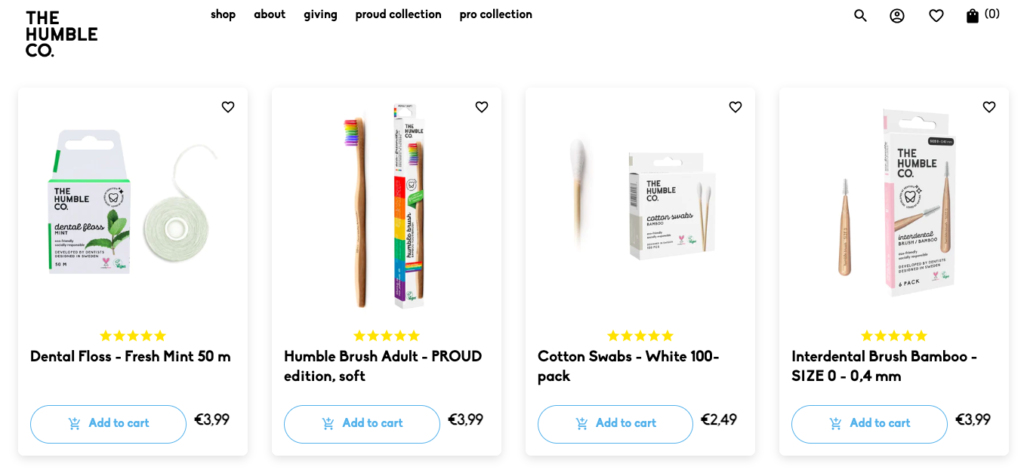Open the user account icon
The height and width of the screenshot is (473, 1024).
point(897,16)
